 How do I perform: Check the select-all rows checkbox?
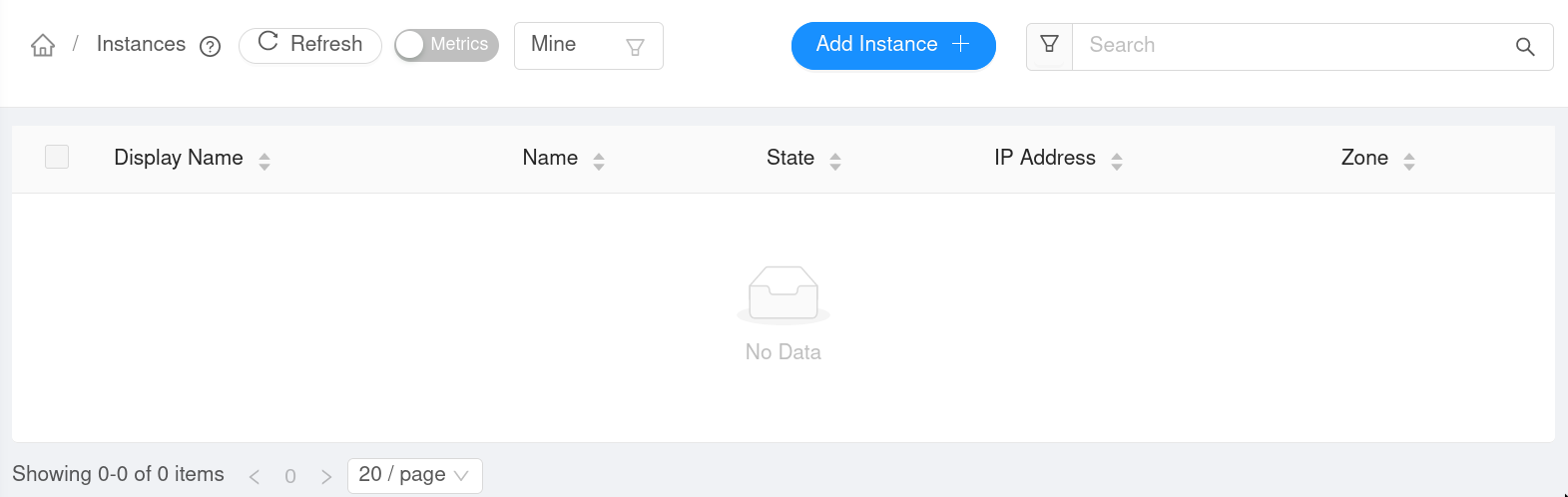pos(57,157)
